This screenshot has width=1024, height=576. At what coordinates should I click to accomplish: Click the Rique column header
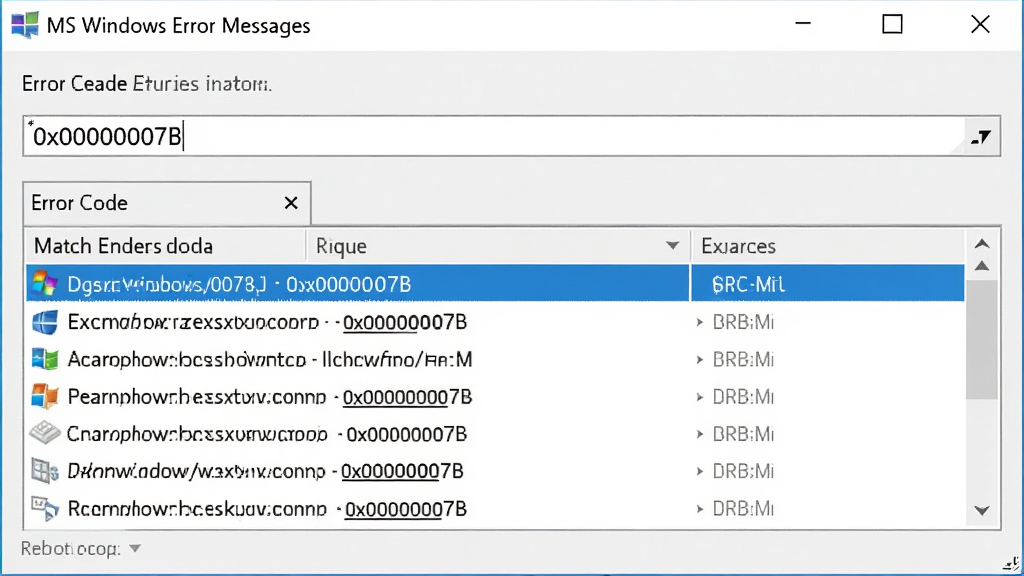[498, 246]
